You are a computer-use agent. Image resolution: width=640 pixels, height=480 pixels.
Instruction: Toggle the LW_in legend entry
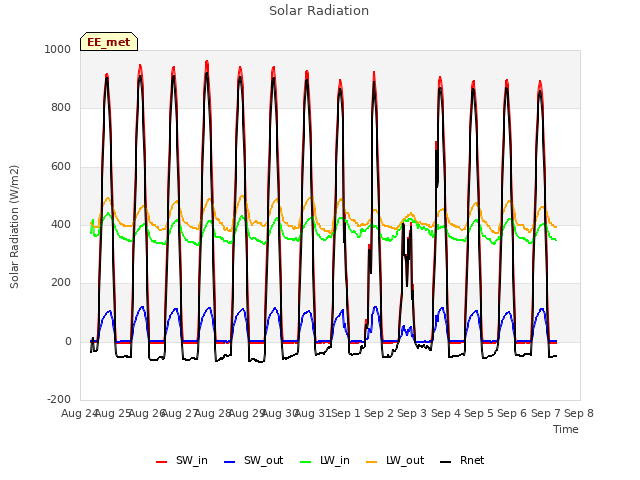pos(325,460)
